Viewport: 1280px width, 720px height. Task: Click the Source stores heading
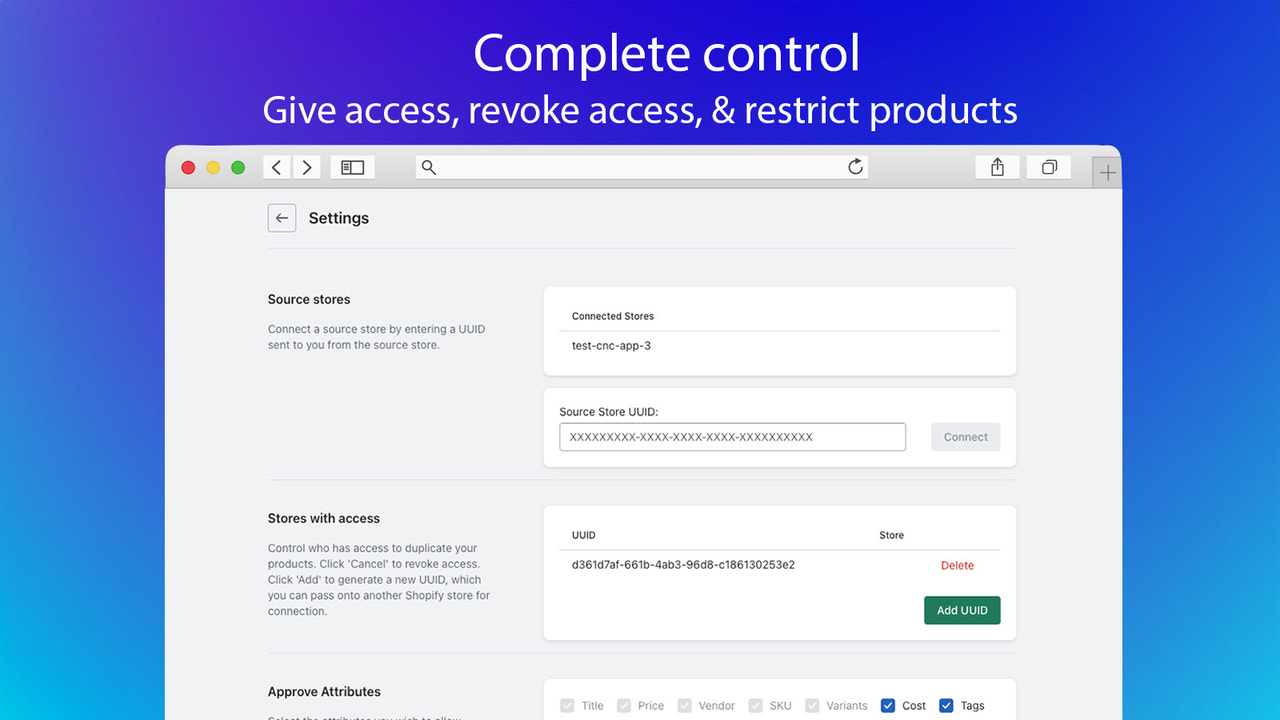[309, 299]
